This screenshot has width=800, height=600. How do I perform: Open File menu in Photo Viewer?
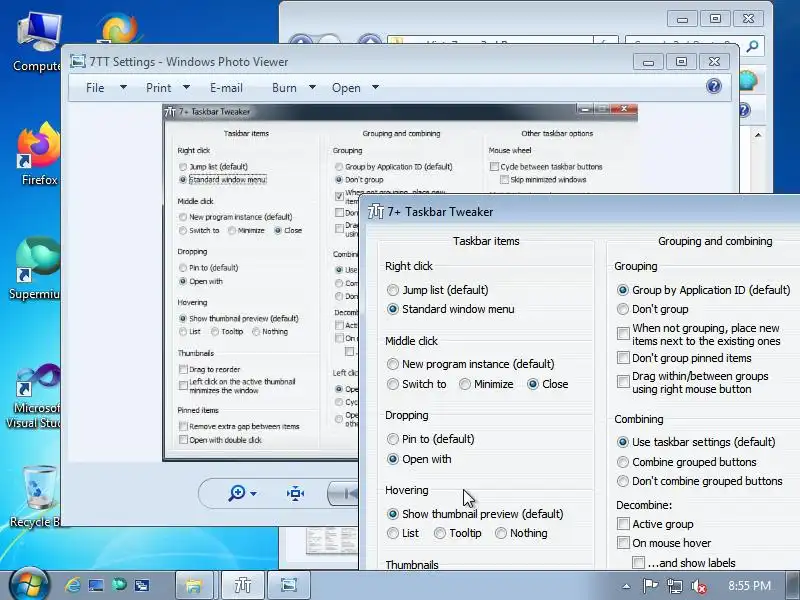(95, 88)
